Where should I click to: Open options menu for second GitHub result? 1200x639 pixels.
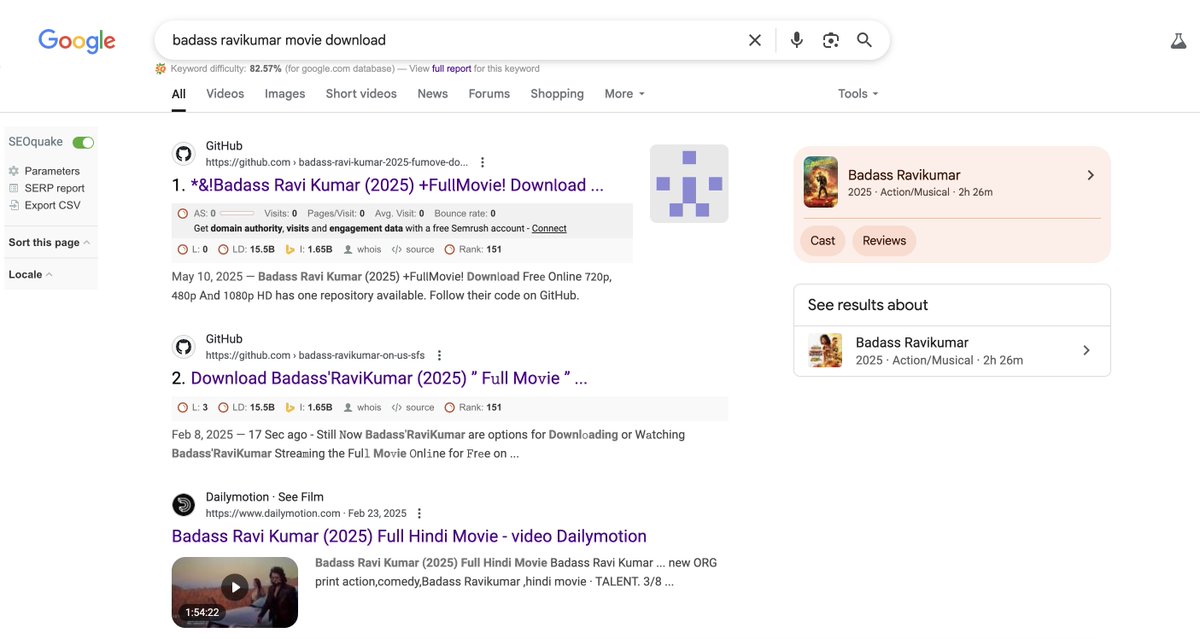click(439, 355)
